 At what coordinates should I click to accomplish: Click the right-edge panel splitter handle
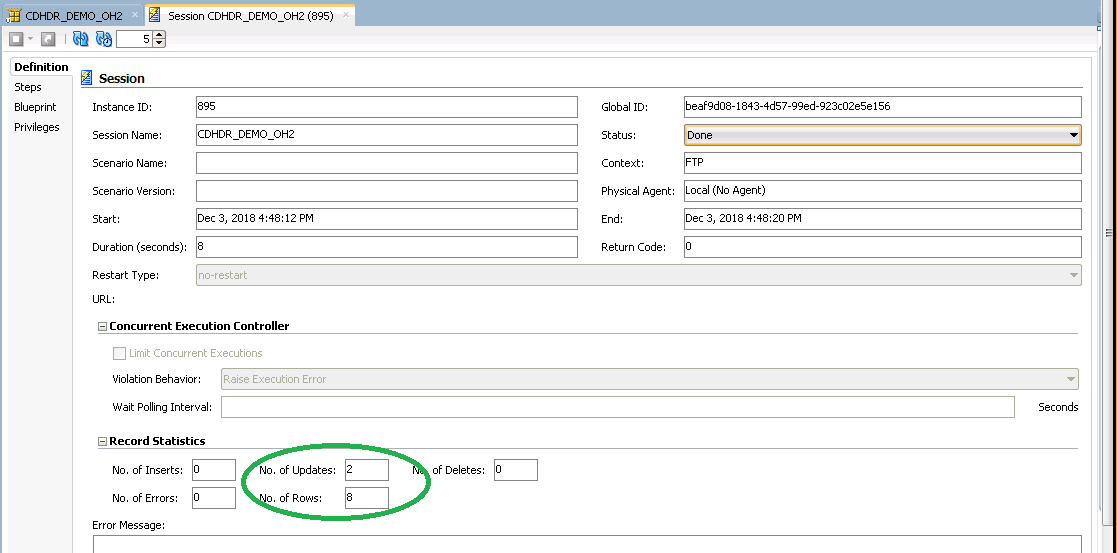pyautogui.click(x=1109, y=232)
